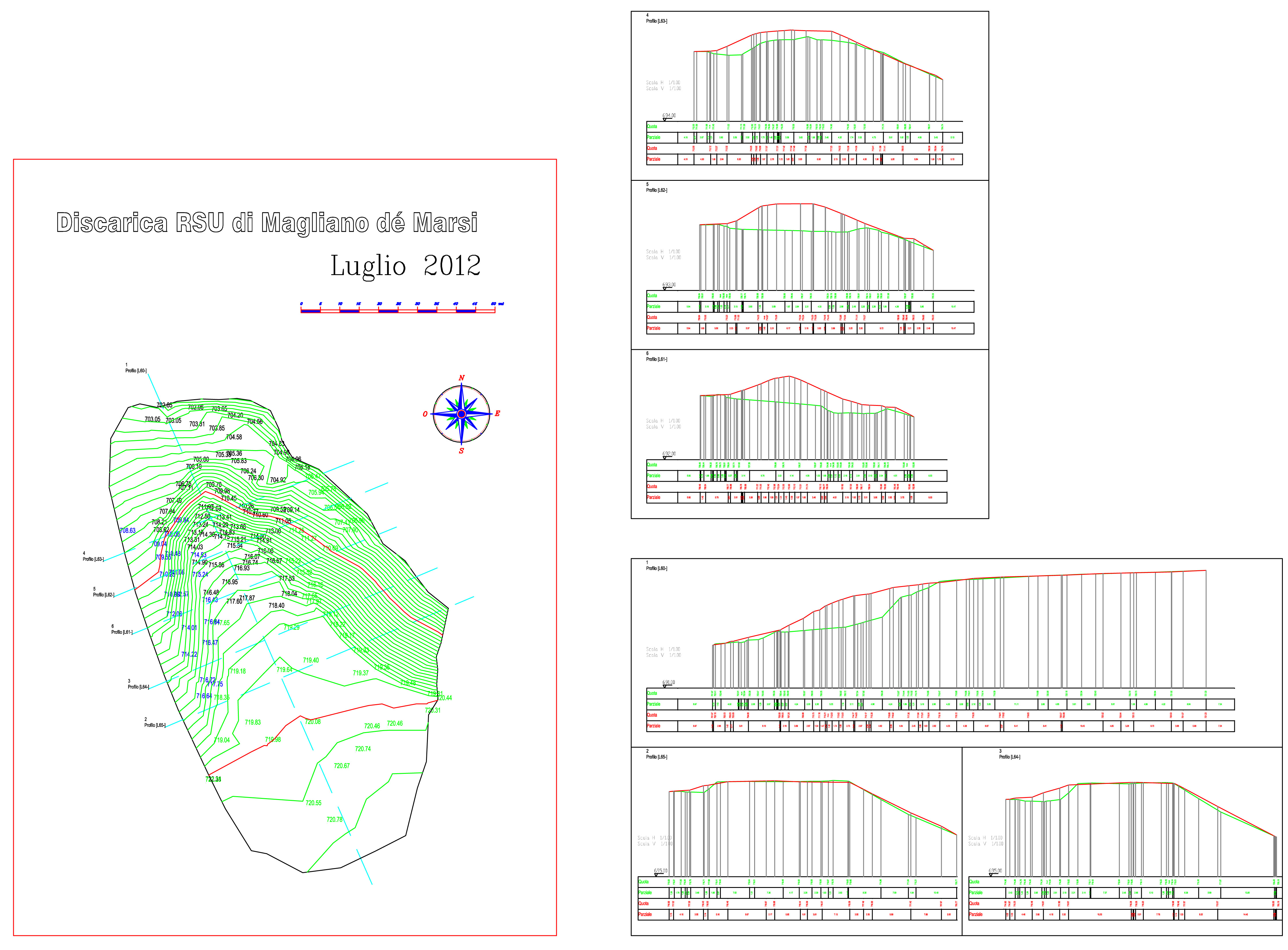
Task: Select the Profilo [L65-] label on the map
Action: pos(155,725)
